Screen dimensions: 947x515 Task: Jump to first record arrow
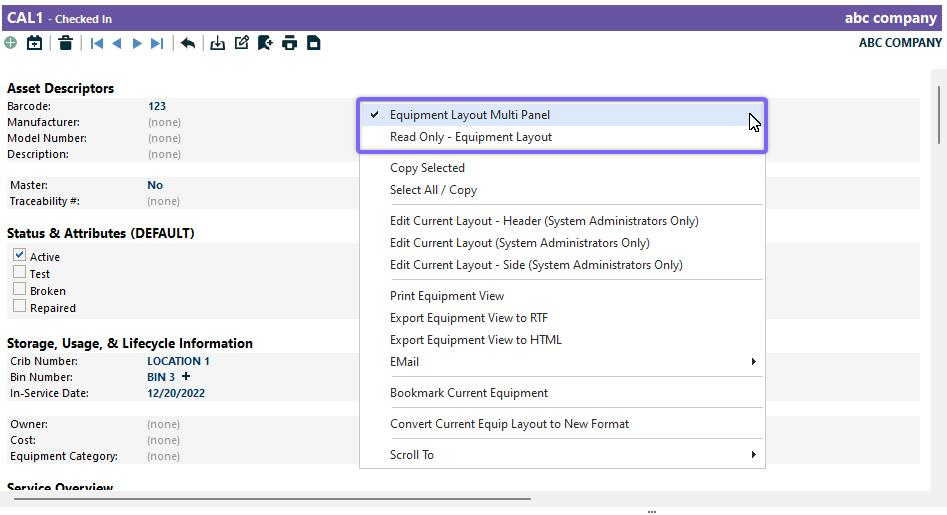97,43
